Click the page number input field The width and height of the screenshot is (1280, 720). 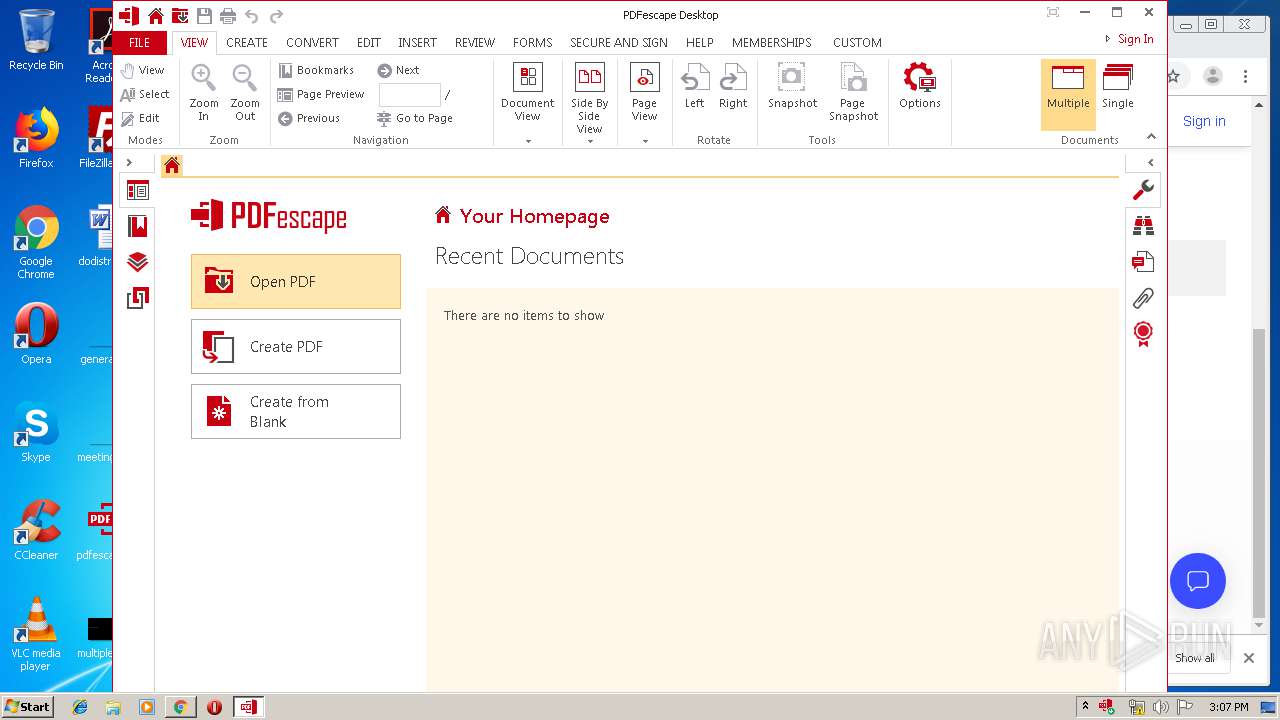click(x=409, y=95)
